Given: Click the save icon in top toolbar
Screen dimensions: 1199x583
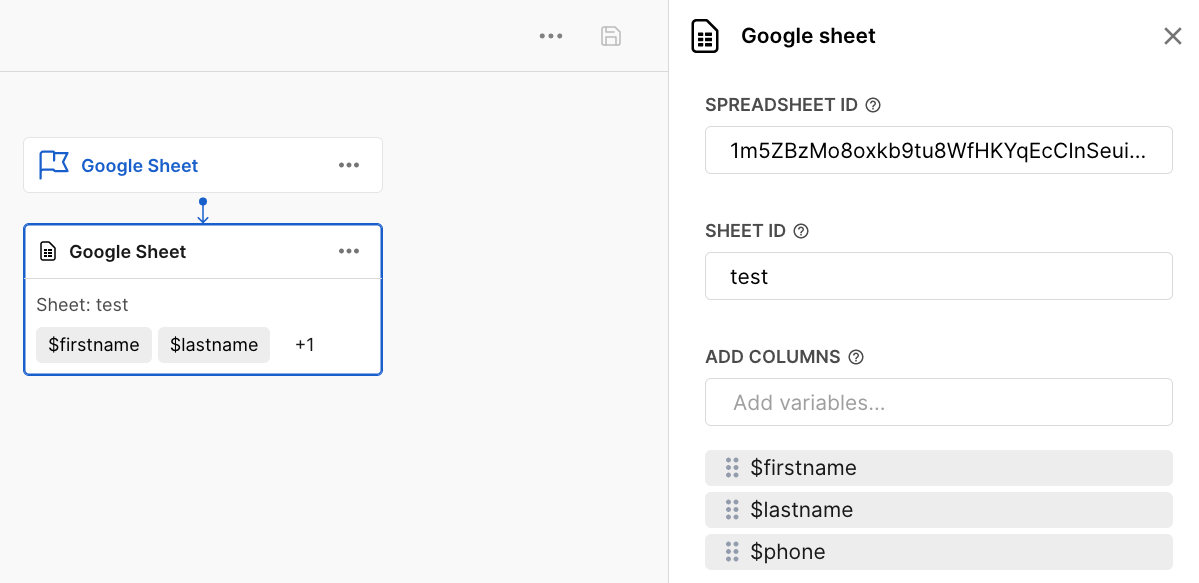Looking at the screenshot, I should 610,36.
